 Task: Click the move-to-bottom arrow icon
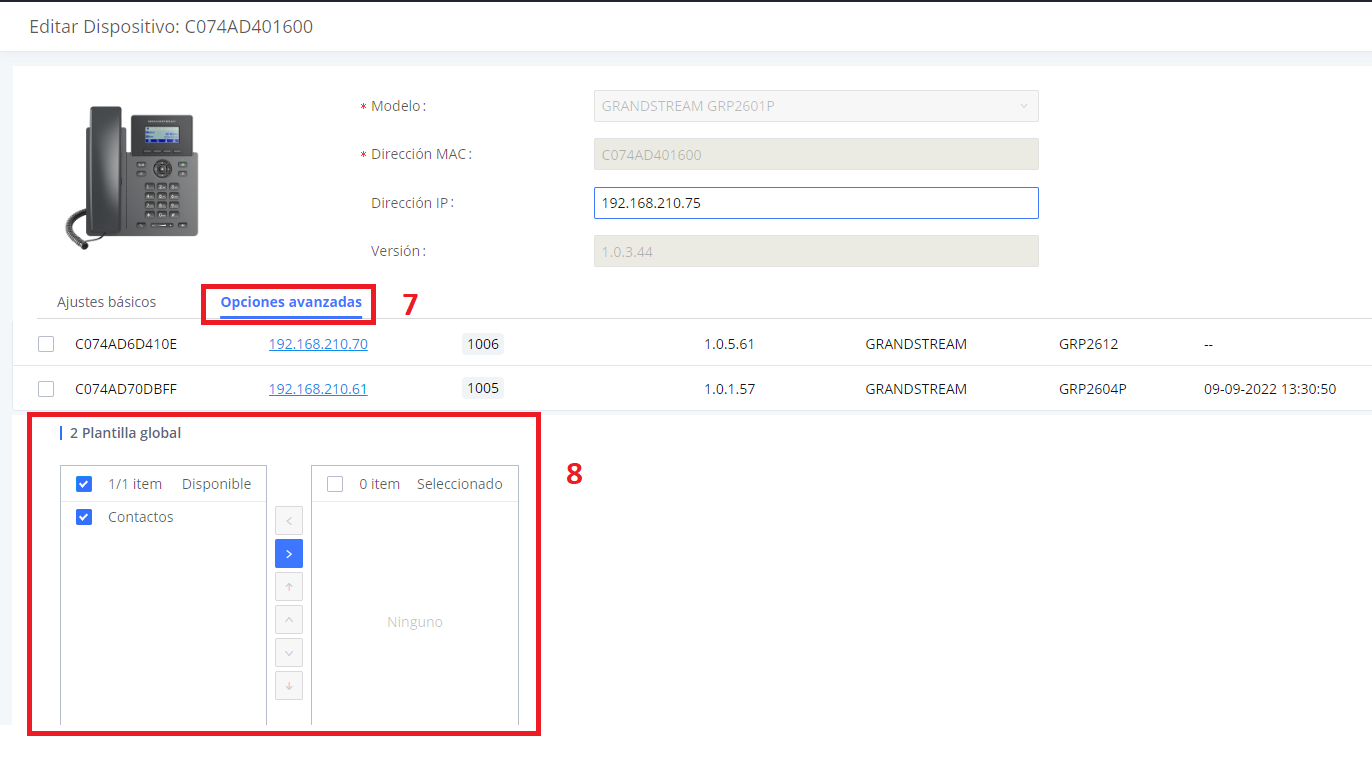(288, 685)
